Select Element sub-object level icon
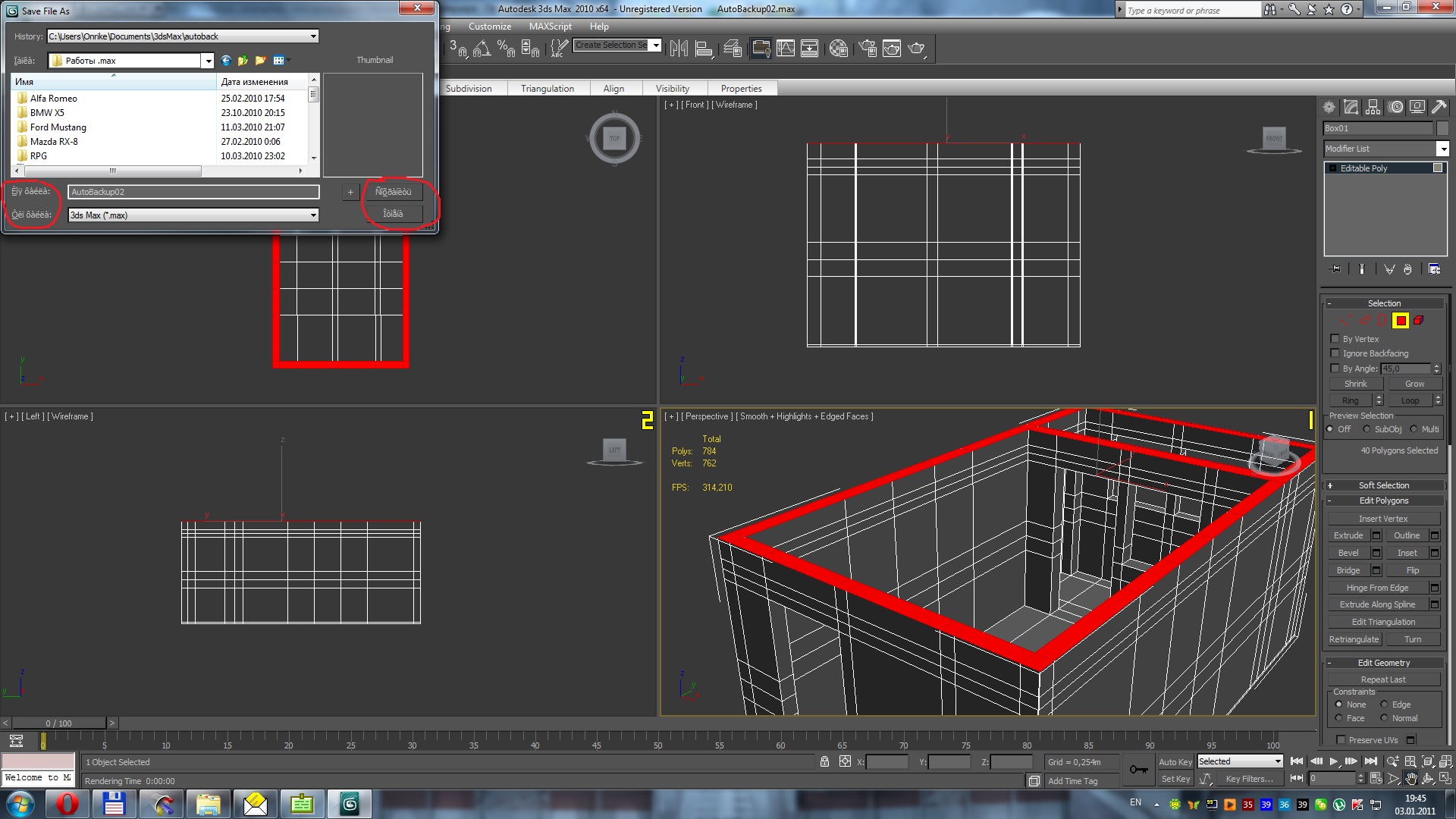Viewport: 1456px width, 819px height. [x=1418, y=321]
